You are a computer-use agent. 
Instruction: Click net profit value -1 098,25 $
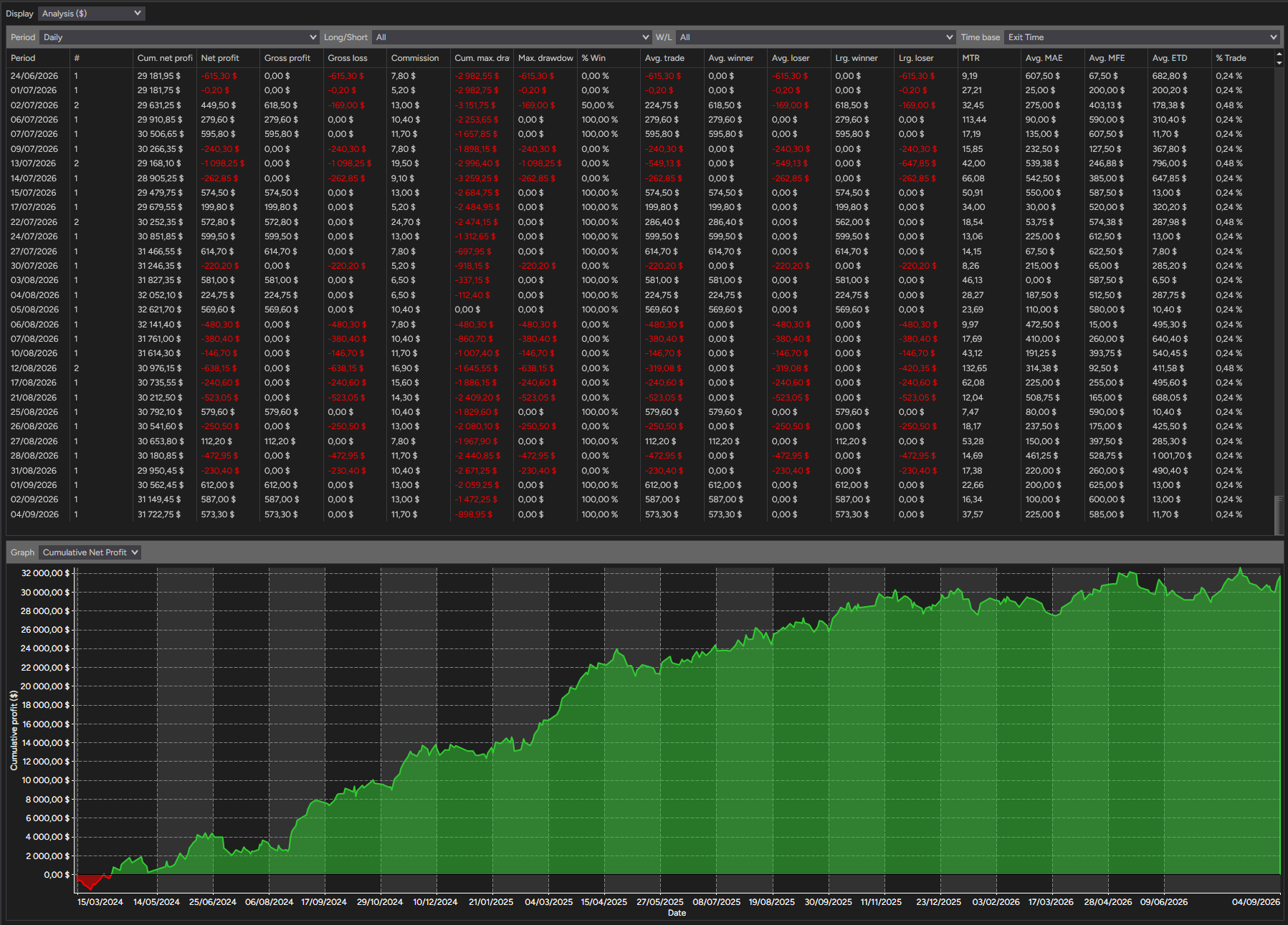click(223, 163)
